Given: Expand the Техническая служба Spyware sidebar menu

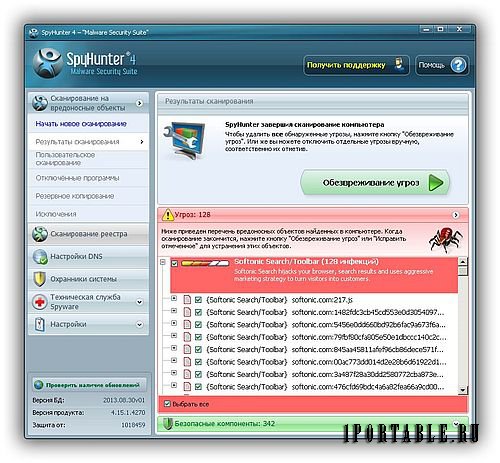Looking at the screenshot, I should pos(140,302).
